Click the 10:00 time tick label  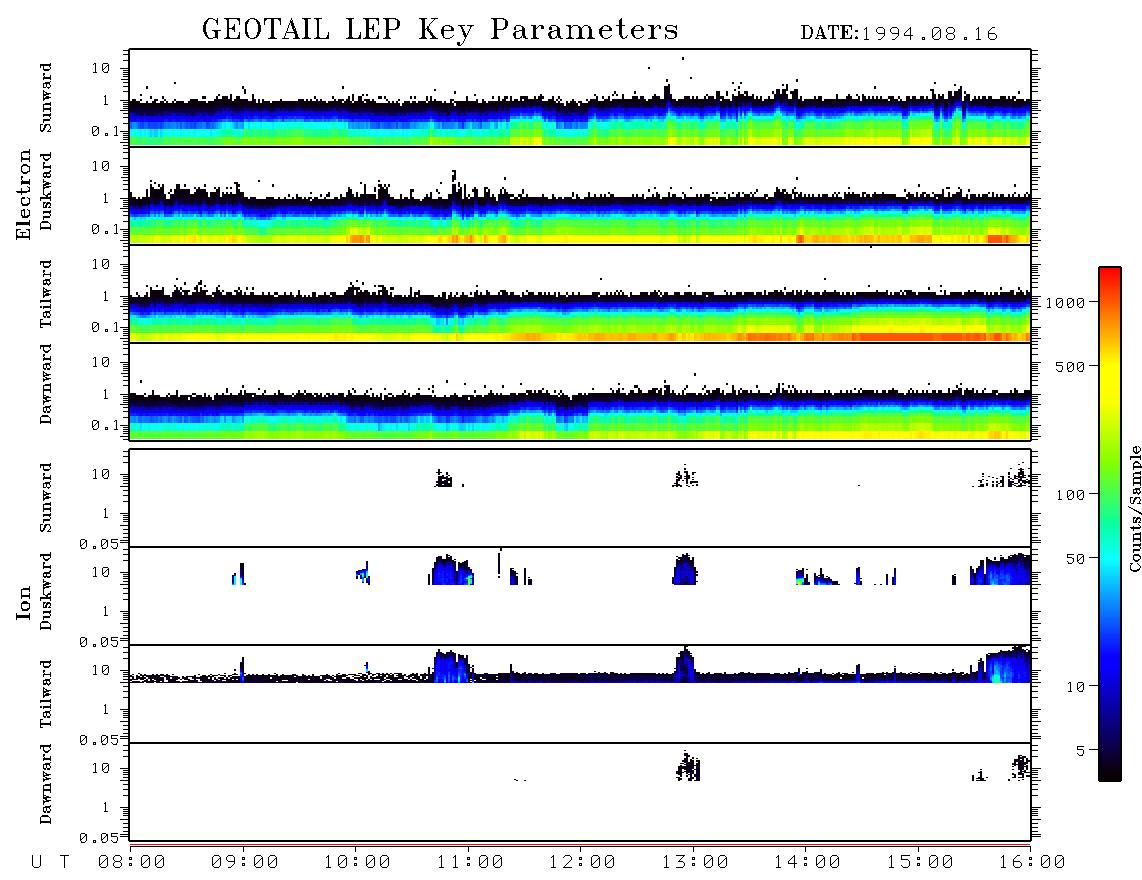pyautogui.click(x=357, y=863)
